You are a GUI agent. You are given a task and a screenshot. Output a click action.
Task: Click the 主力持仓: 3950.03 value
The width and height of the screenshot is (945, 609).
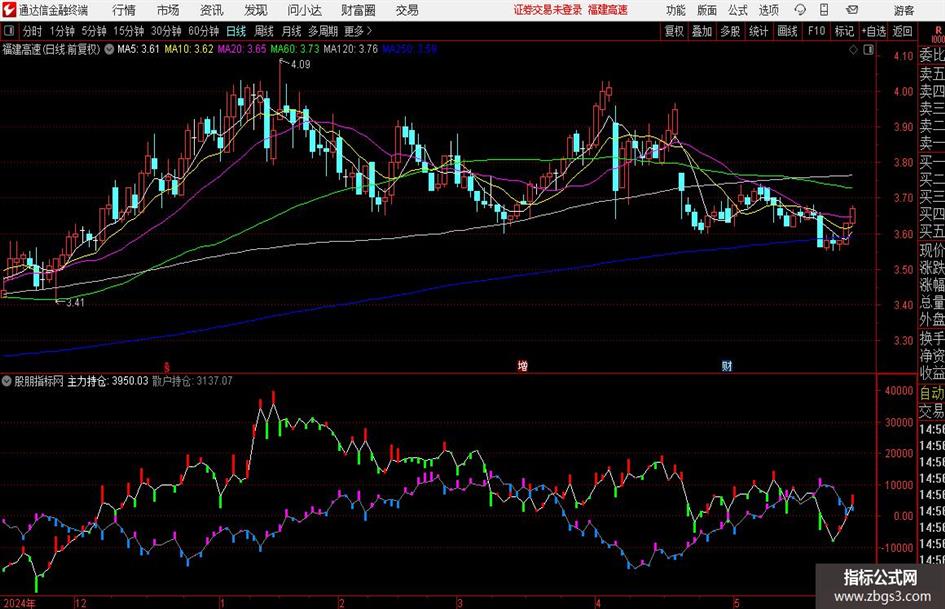pos(108,381)
